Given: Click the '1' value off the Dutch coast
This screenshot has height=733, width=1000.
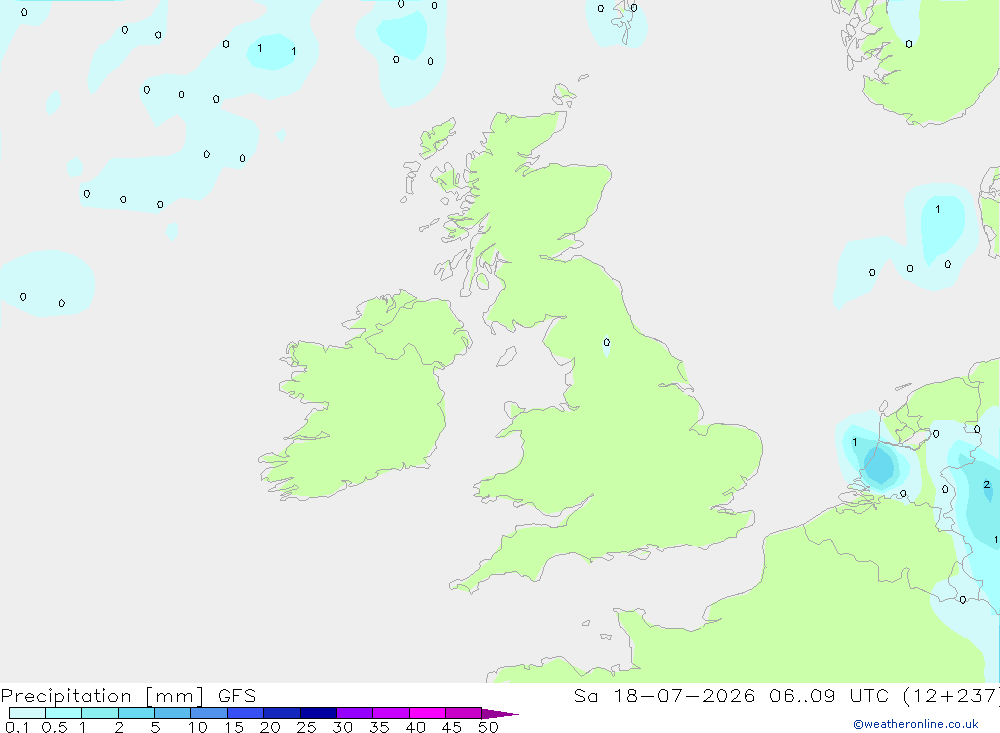Looking at the screenshot, I should point(855,442).
